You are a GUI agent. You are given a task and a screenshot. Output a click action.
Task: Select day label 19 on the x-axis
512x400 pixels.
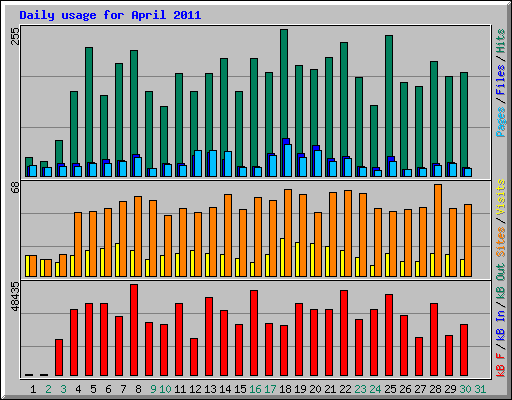(x=300, y=389)
